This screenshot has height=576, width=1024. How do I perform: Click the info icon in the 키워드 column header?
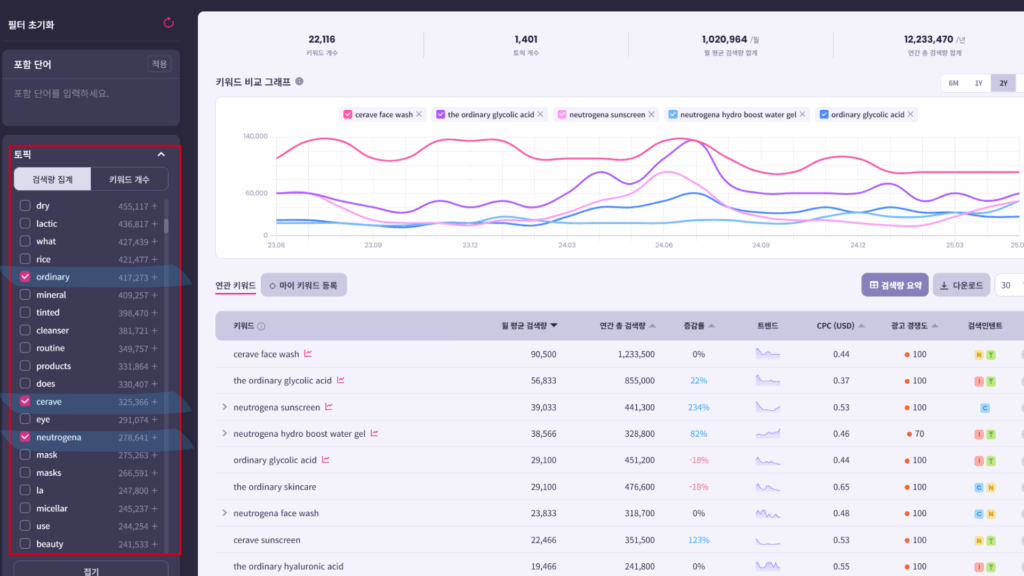click(x=261, y=326)
